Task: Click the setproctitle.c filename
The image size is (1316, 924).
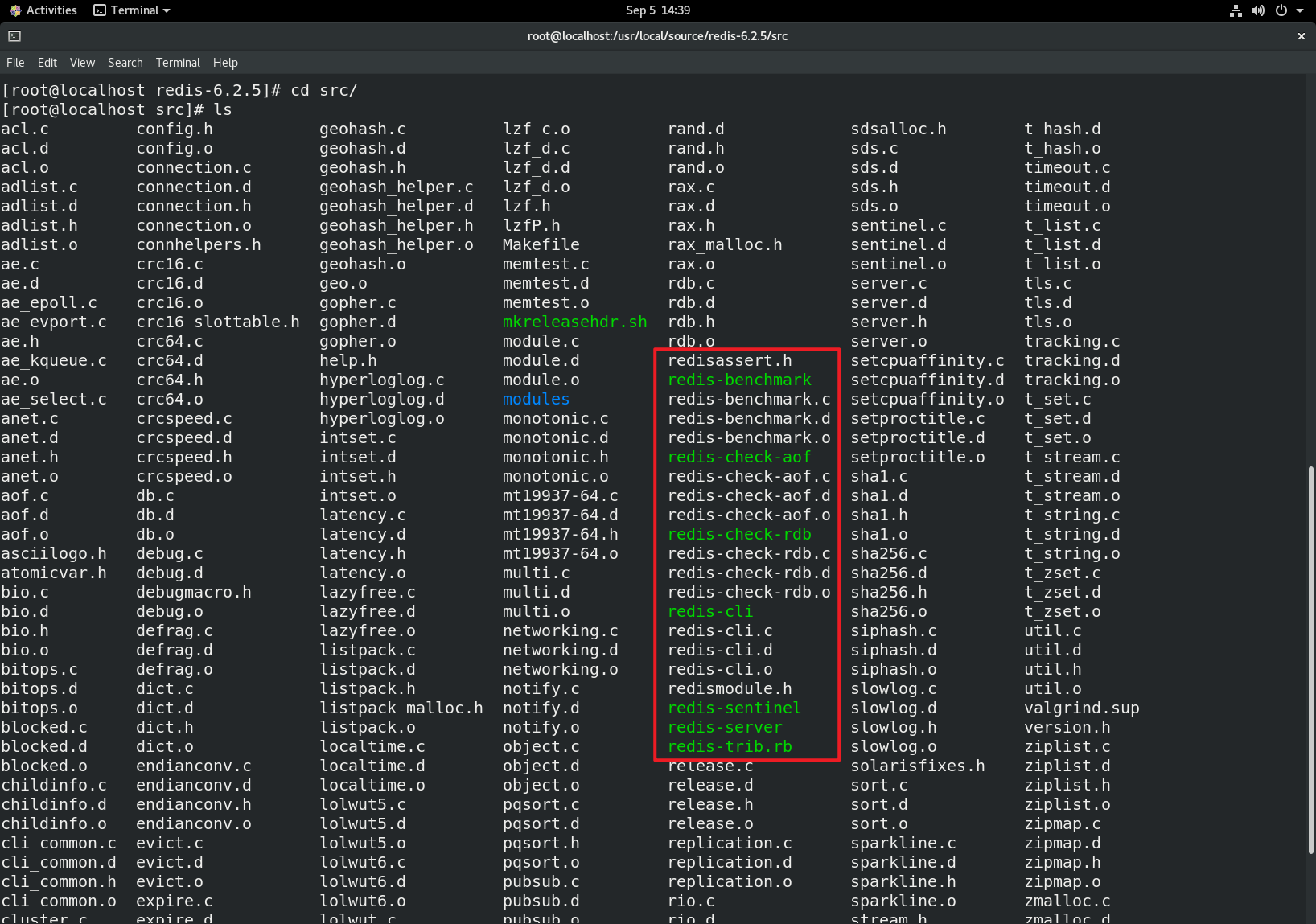Action: tap(918, 418)
